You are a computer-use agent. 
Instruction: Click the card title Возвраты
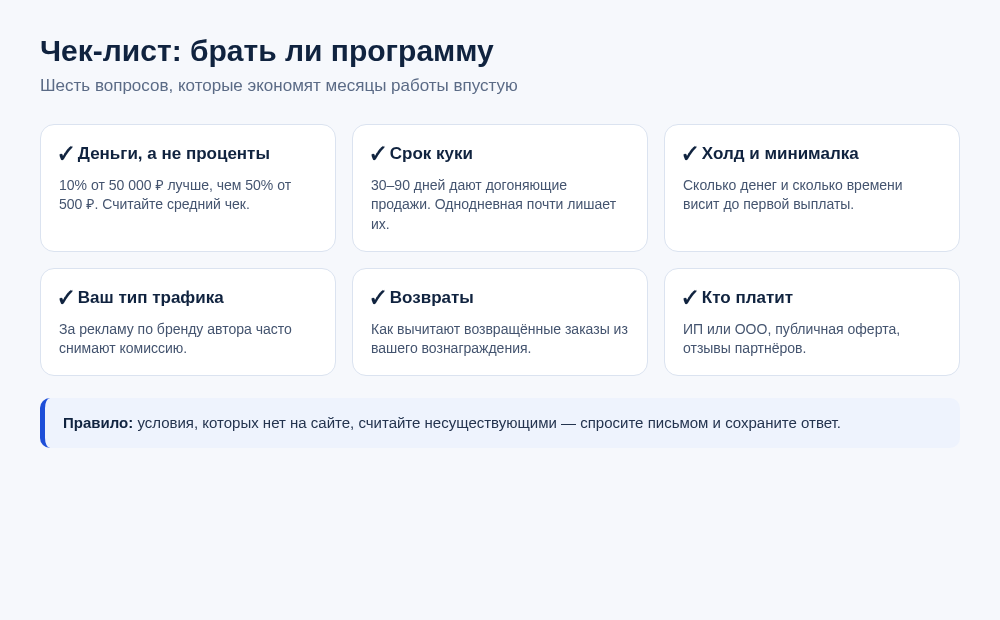(432, 298)
